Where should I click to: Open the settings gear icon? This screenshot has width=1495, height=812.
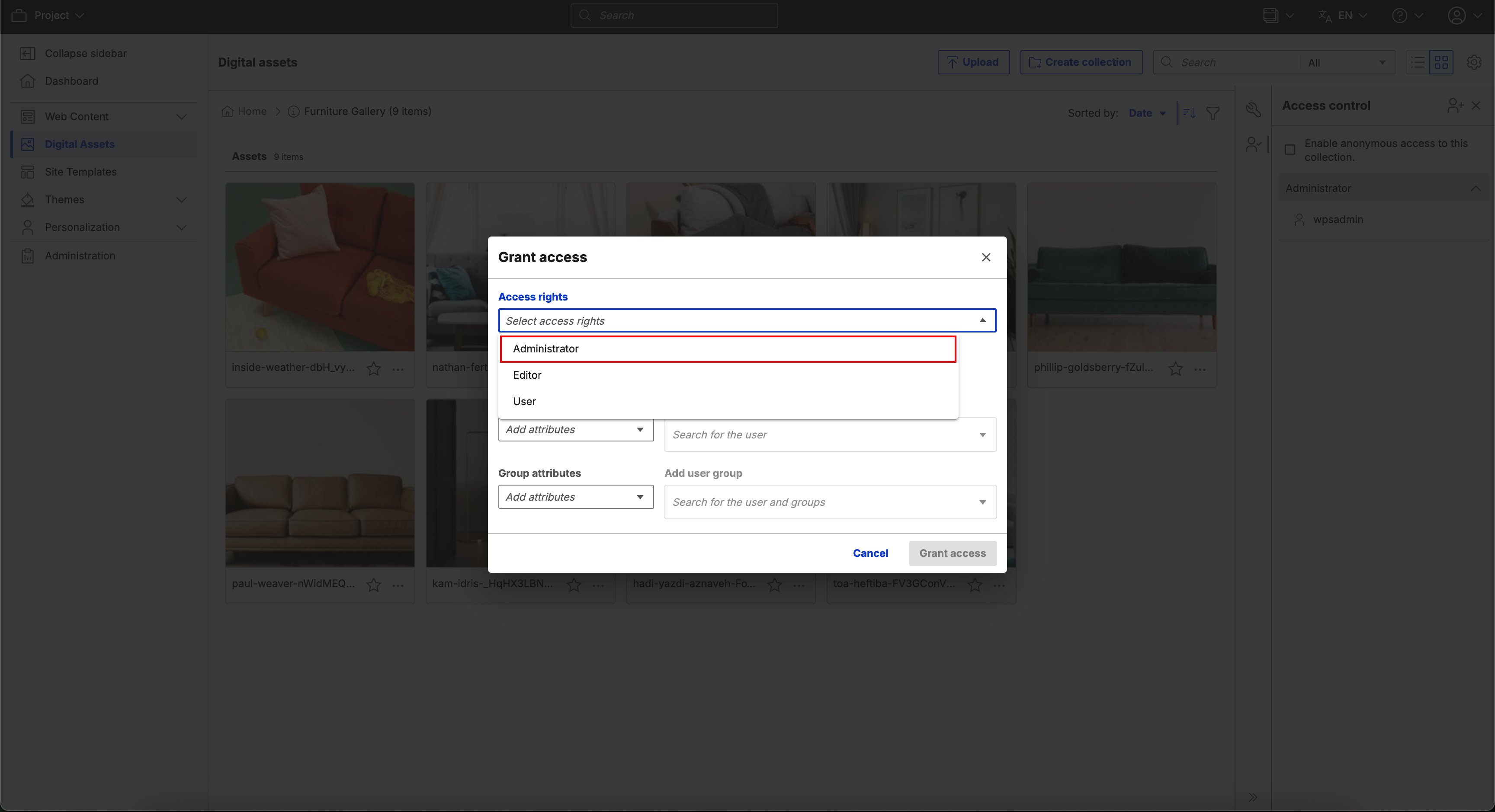1474,62
